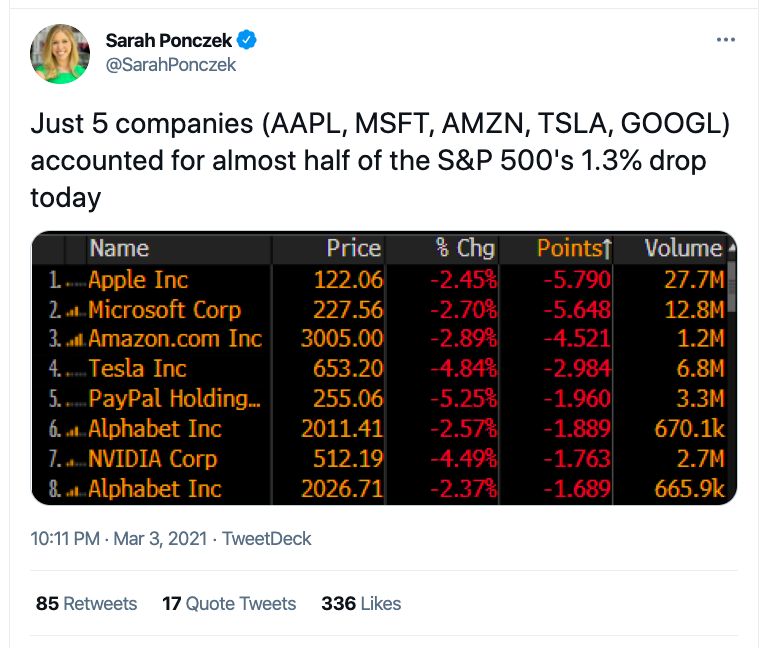
Task: Click the Sarah Ponczek display name
Action: click(168, 41)
